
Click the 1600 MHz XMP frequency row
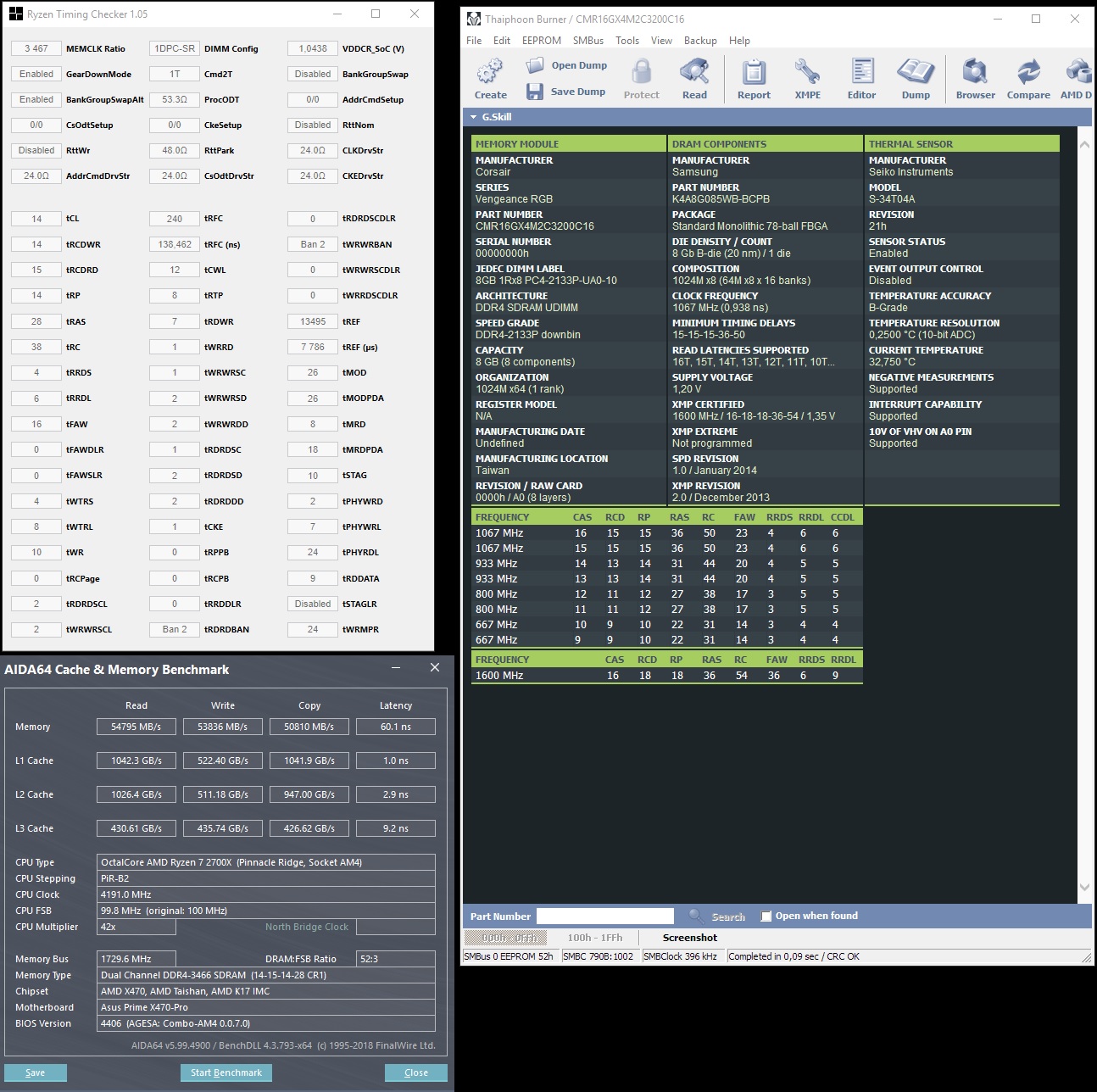[666, 676]
